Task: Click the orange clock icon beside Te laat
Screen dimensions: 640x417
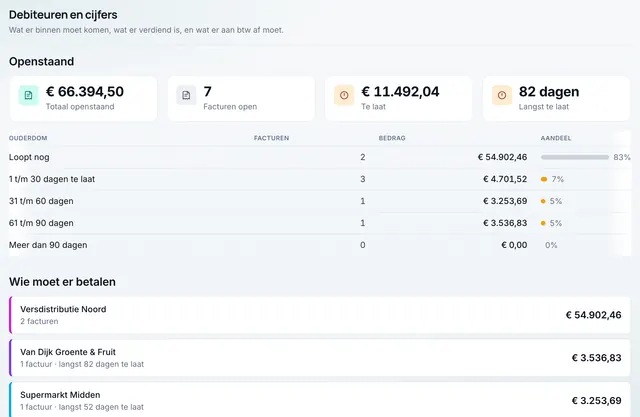Action: [344, 95]
